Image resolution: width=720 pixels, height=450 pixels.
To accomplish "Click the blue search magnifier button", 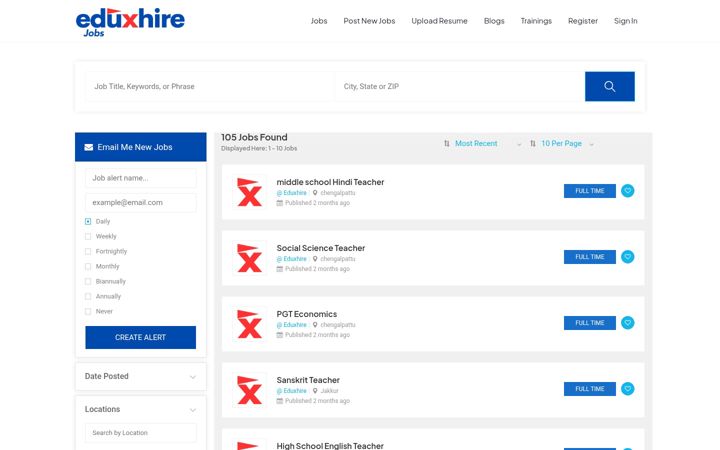I will pos(609,86).
